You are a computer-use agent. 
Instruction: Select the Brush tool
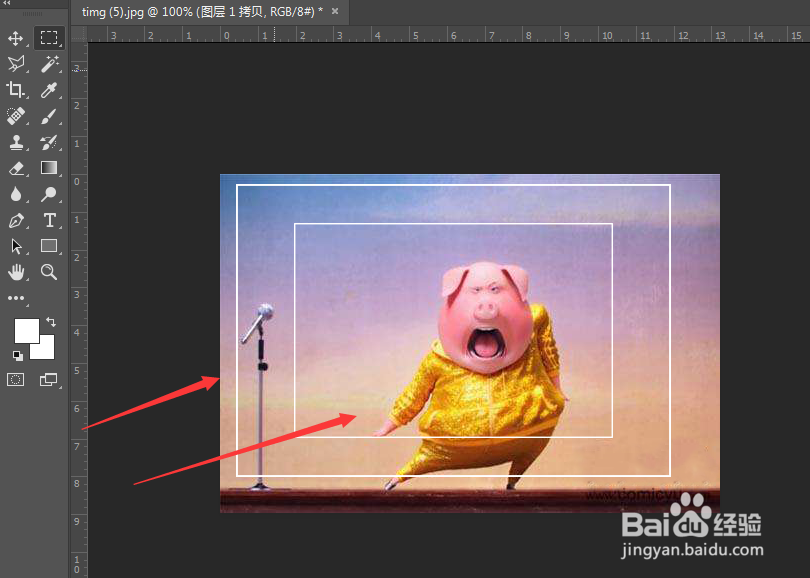click(x=49, y=116)
